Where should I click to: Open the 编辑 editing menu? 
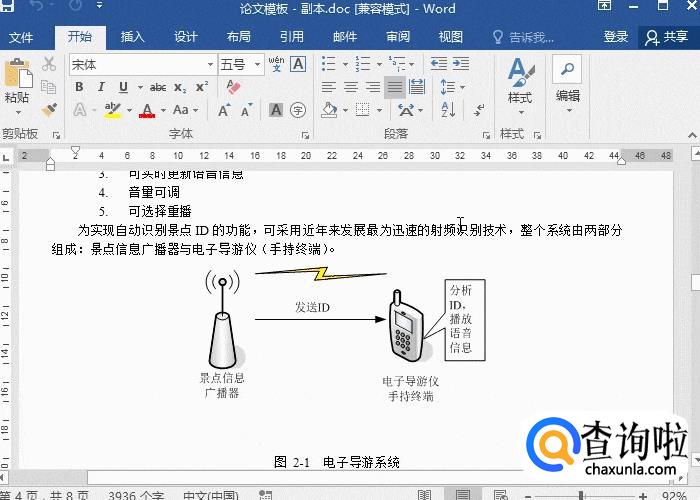coord(567,84)
